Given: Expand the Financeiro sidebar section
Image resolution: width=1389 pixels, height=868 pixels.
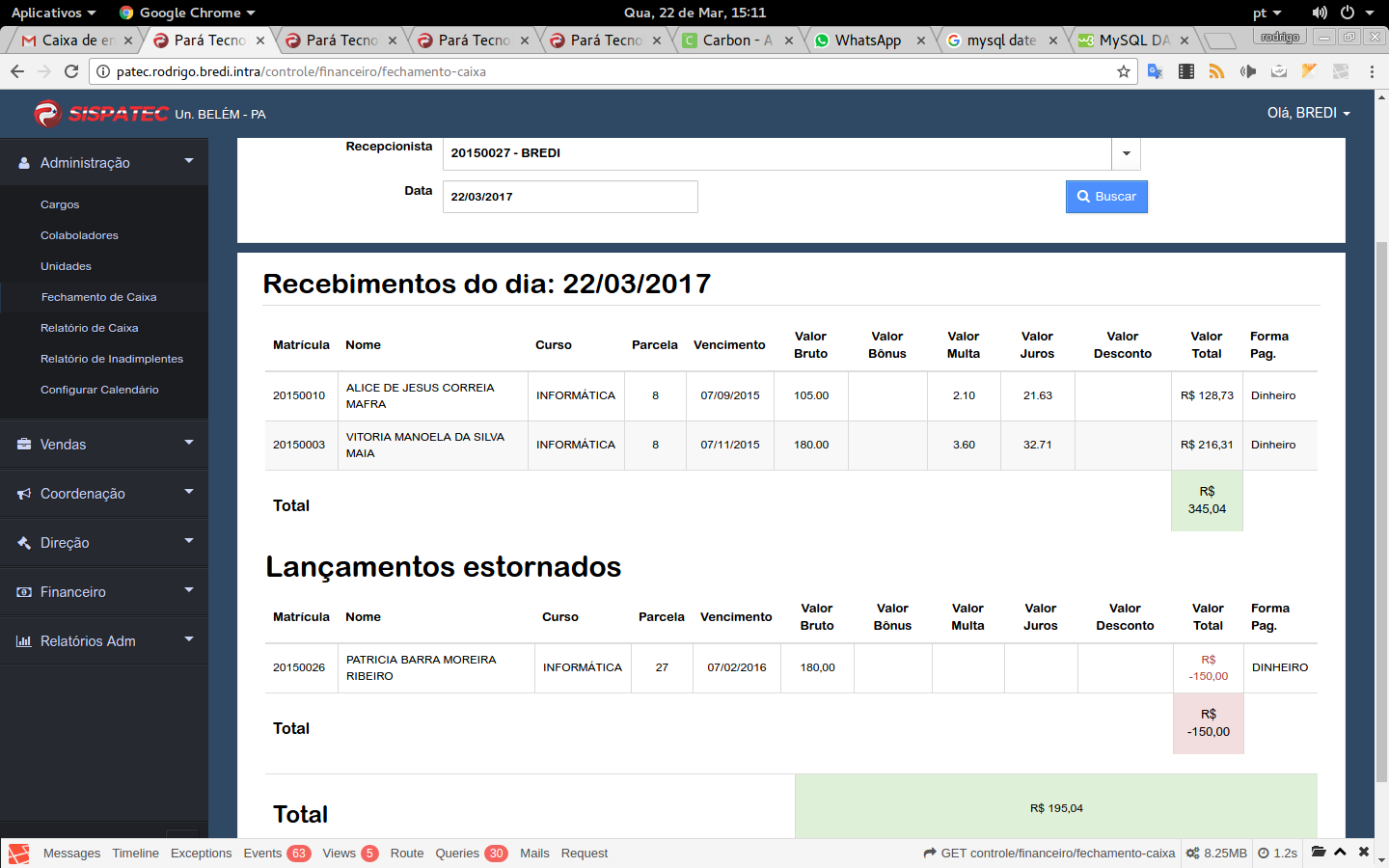Looking at the screenshot, I should click(104, 592).
